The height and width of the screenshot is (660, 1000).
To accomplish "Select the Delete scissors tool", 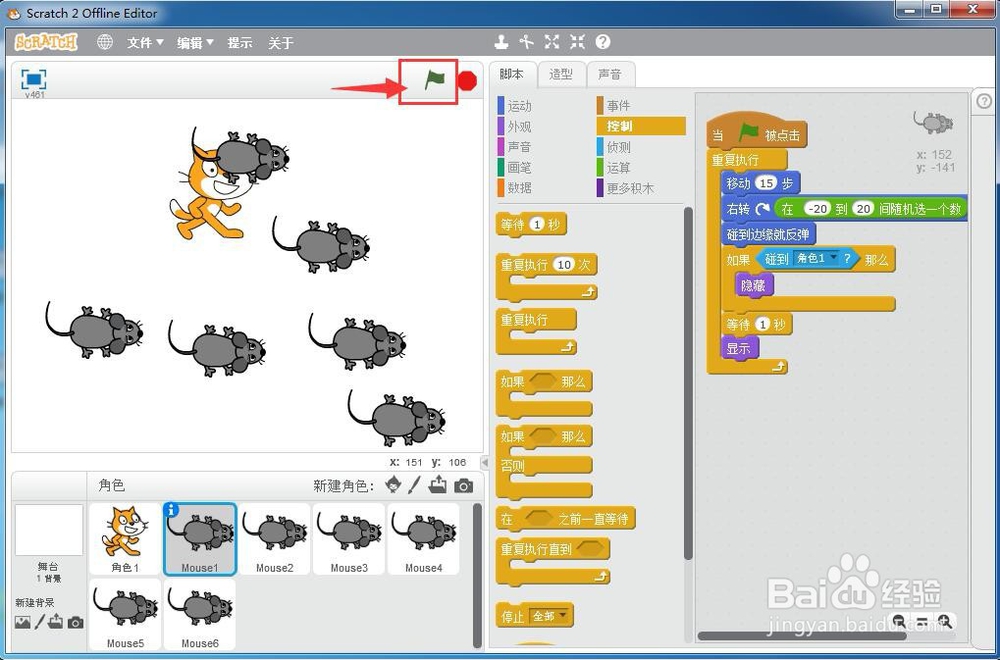I will (526, 42).
